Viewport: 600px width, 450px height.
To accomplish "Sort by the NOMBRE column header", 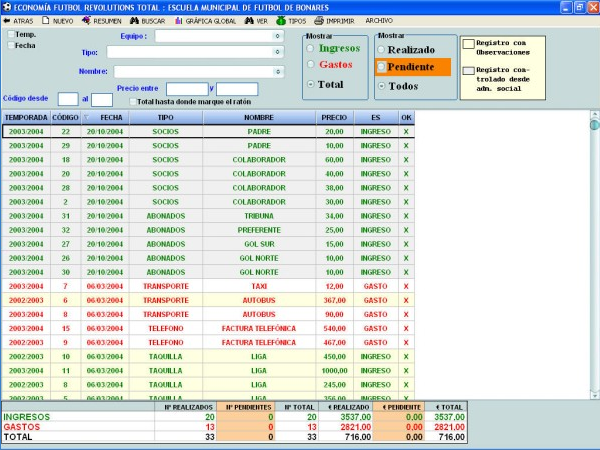I will pyautogui.click(x=259, y=118).
